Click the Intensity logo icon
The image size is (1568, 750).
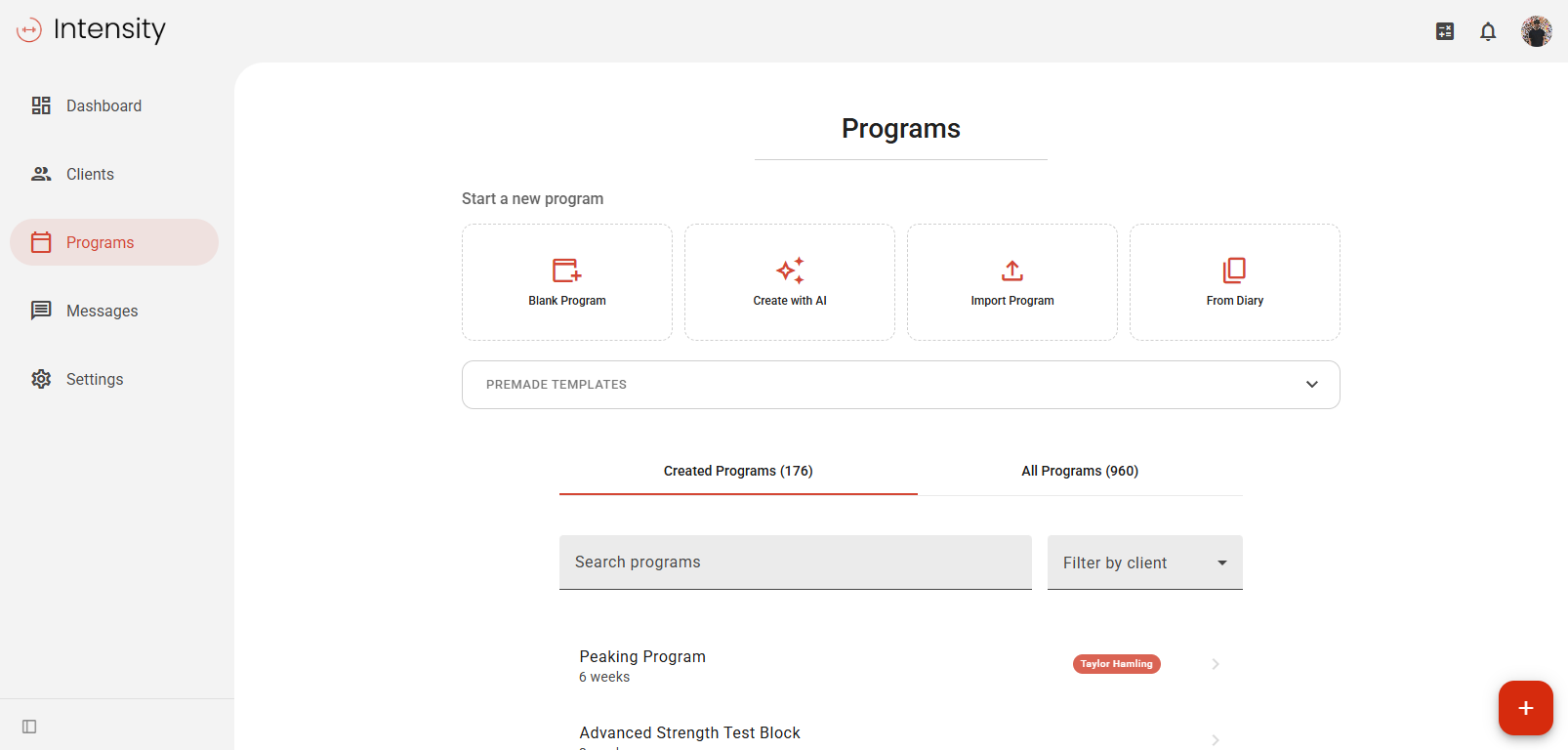pos(29,30)
